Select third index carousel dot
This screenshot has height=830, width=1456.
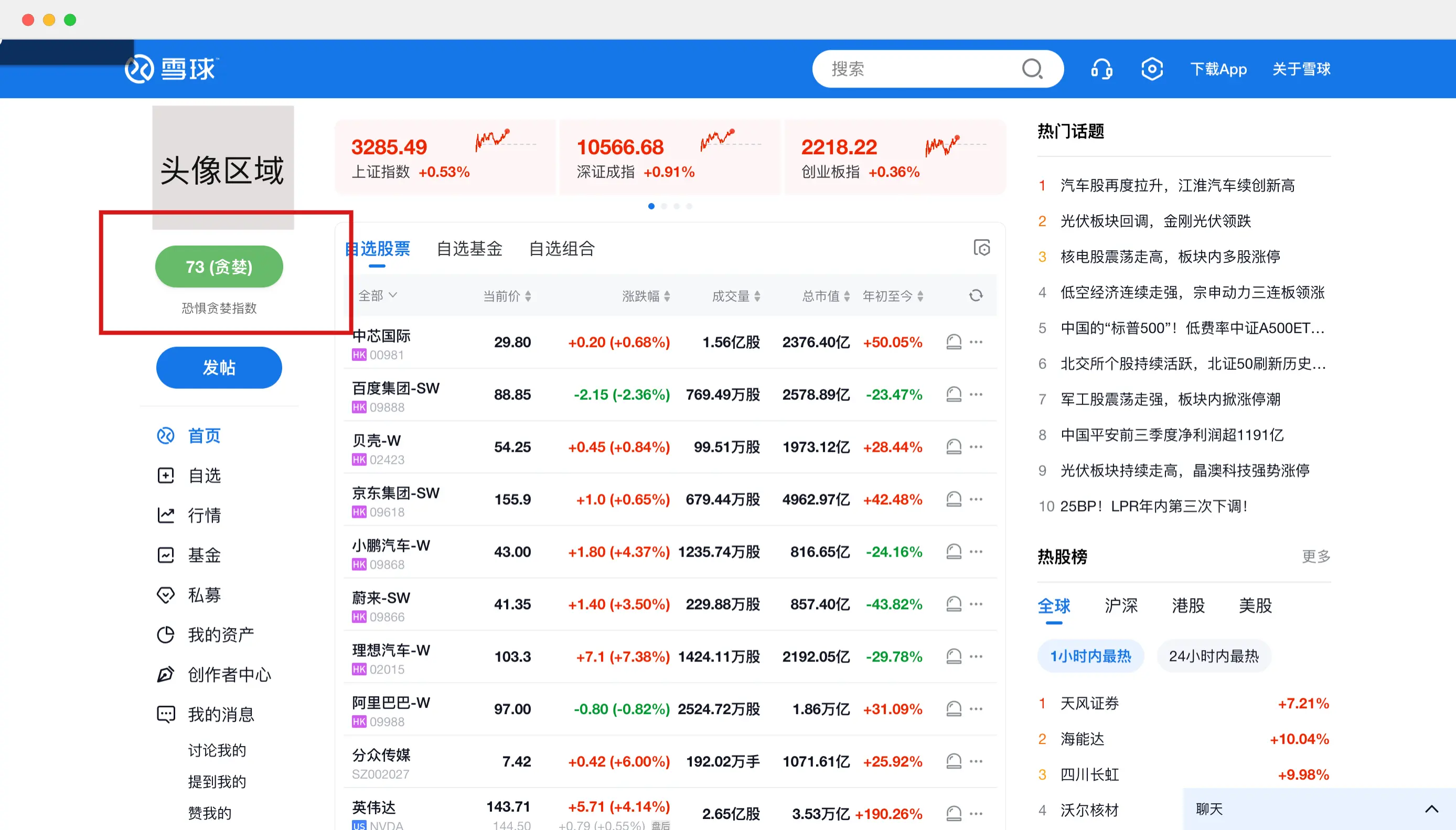tap(677, 206)
